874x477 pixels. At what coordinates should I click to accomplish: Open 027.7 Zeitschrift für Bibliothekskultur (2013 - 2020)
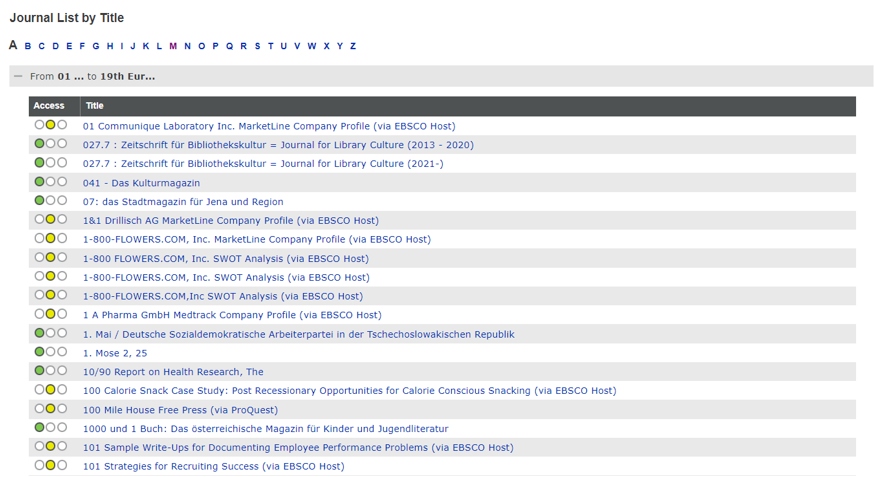pyautogui.click(x=278, y=145)
